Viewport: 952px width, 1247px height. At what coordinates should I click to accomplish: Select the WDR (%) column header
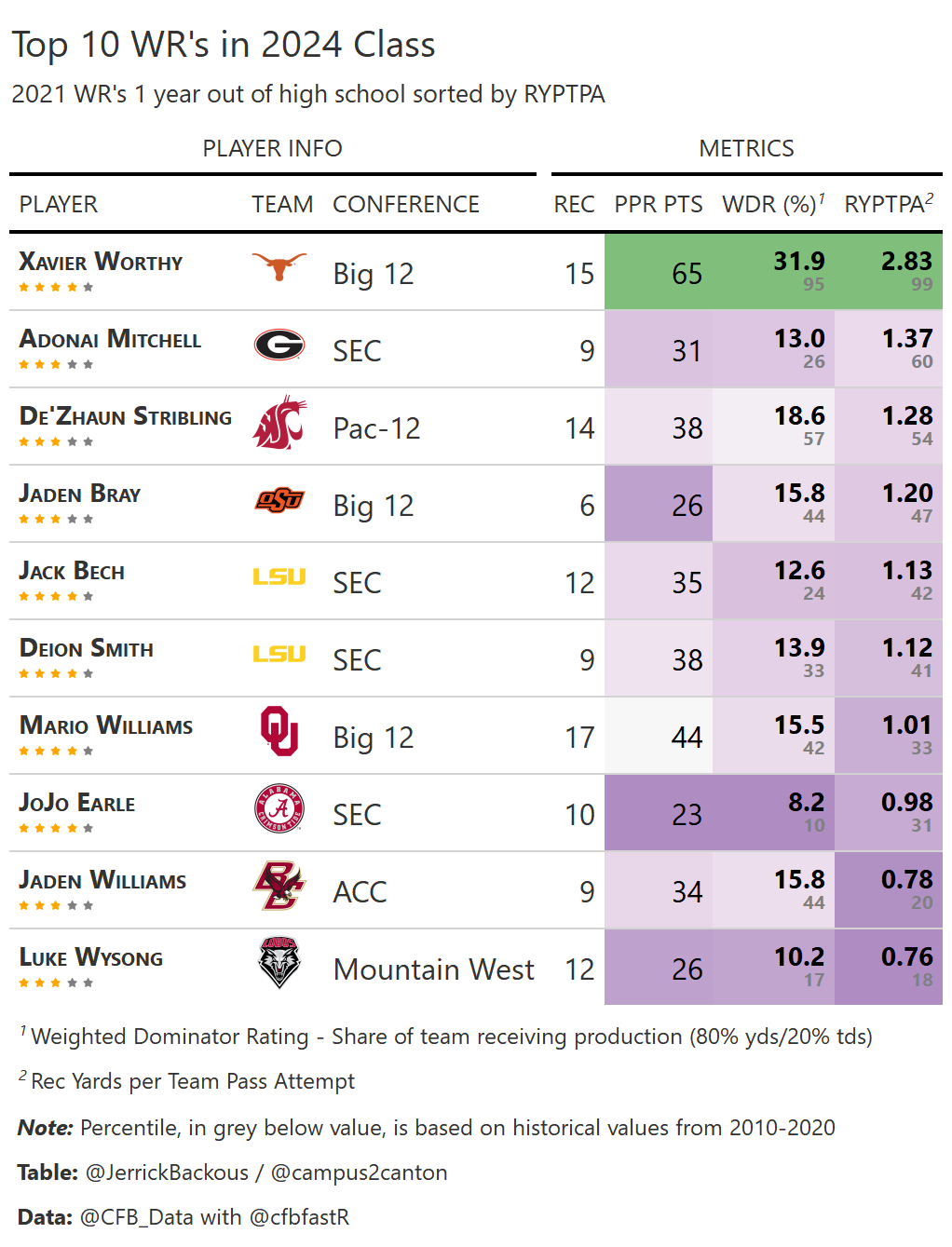[x=772, y=205]
